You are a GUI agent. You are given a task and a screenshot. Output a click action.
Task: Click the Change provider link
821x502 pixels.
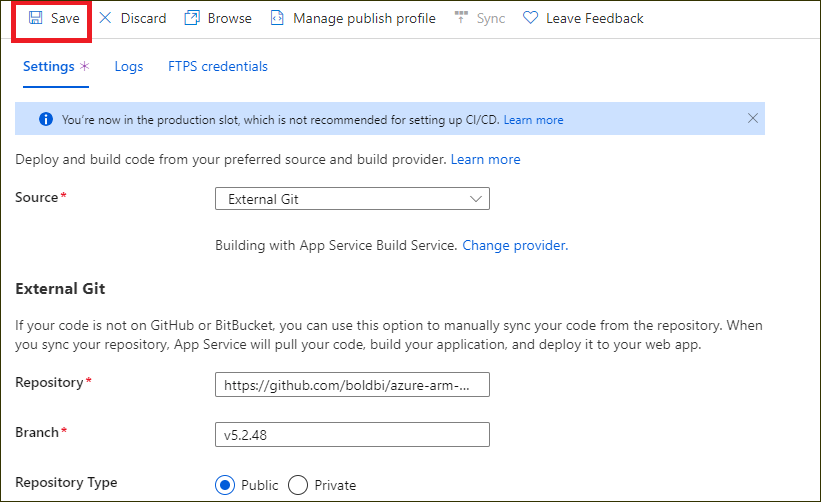pyautogui.click(x=515, y=245)
